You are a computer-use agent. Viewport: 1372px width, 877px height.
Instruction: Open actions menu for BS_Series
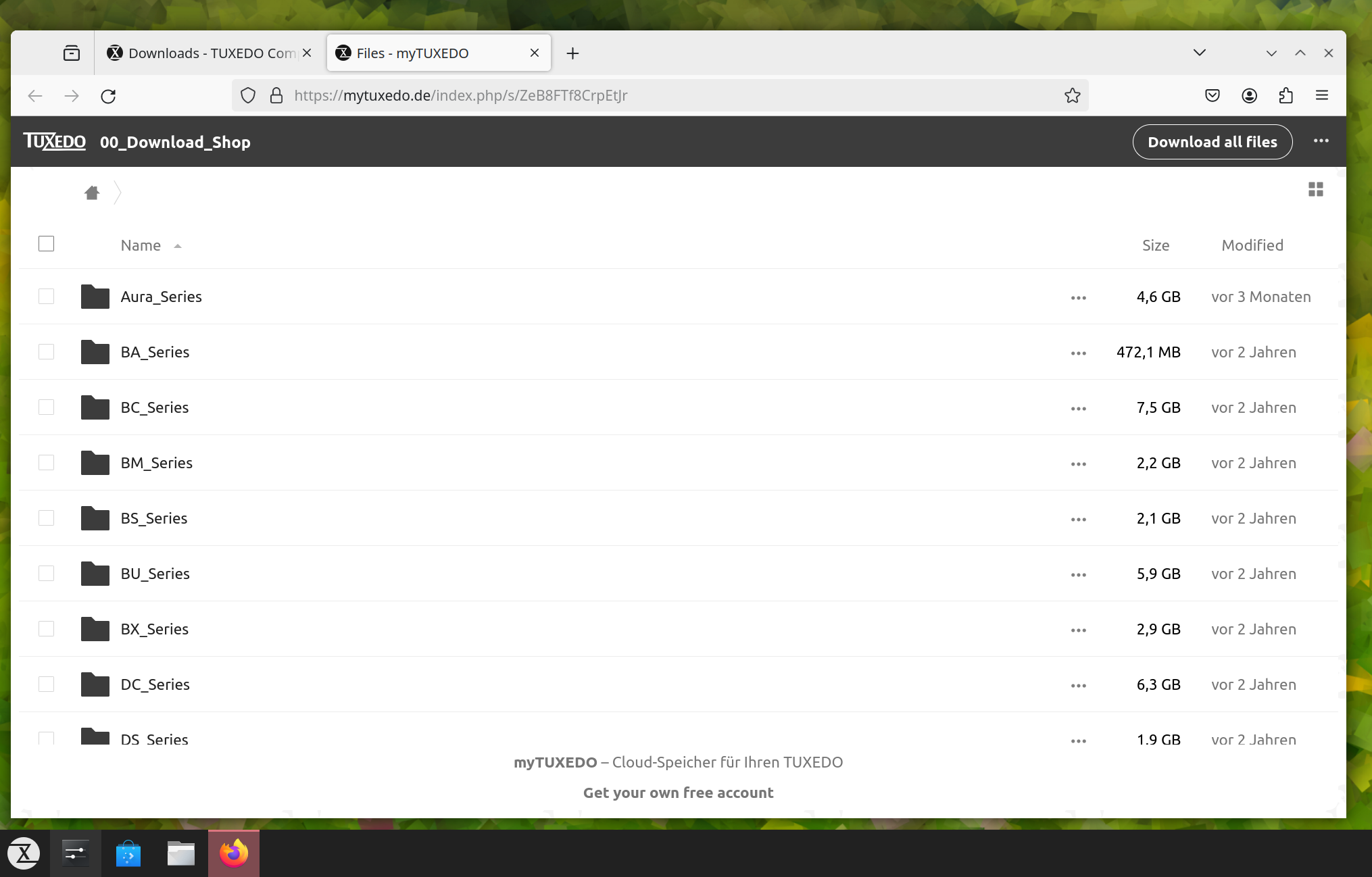tap(1078, 520)
